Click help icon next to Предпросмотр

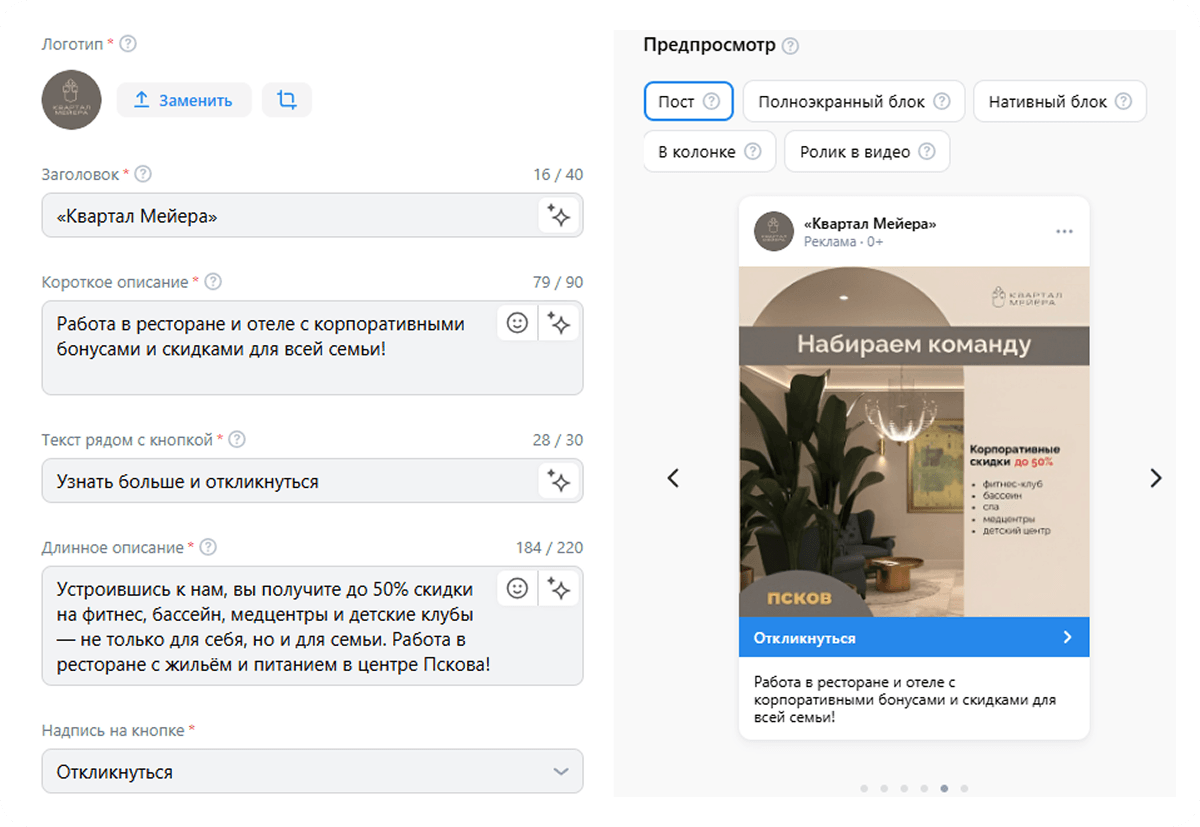(791, 46)
